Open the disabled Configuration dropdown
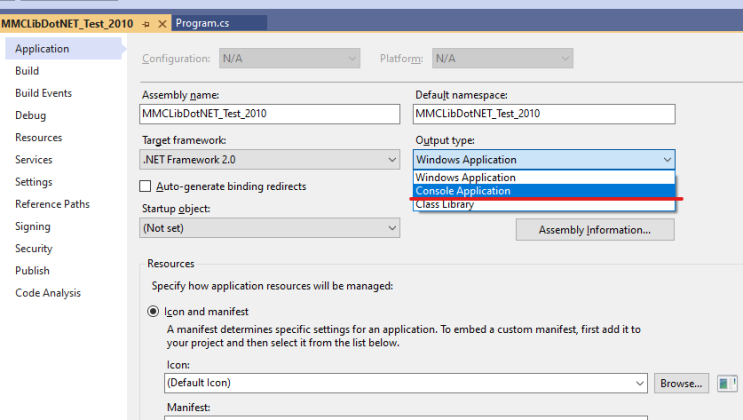 pyautogui.click(x=290, y=58)
